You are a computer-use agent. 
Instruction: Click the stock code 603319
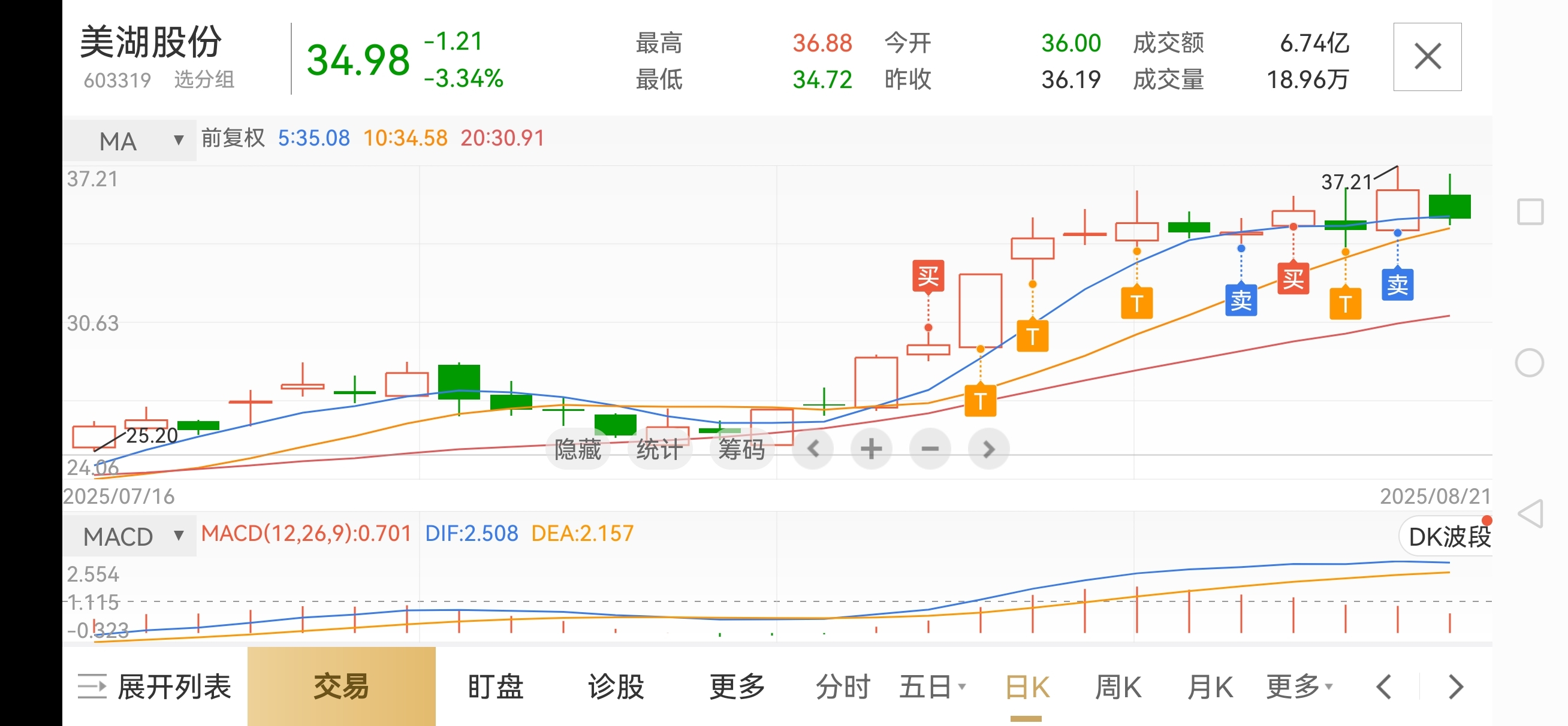click(117, 80)
